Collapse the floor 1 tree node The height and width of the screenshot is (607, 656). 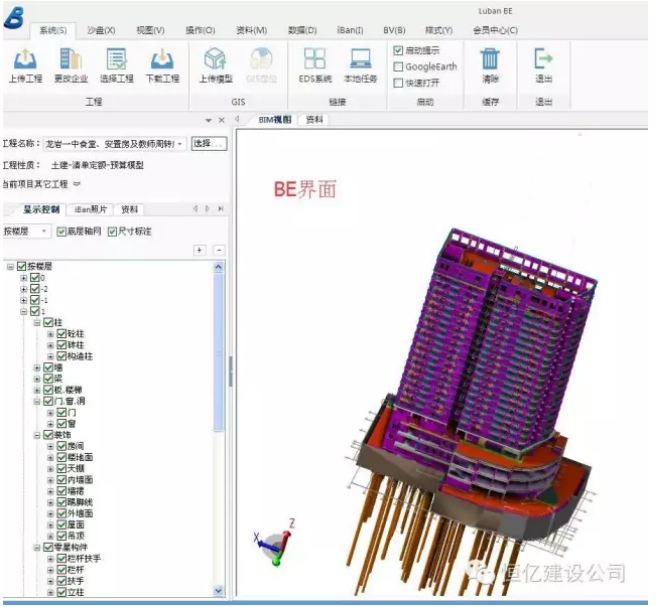point(24,312)
